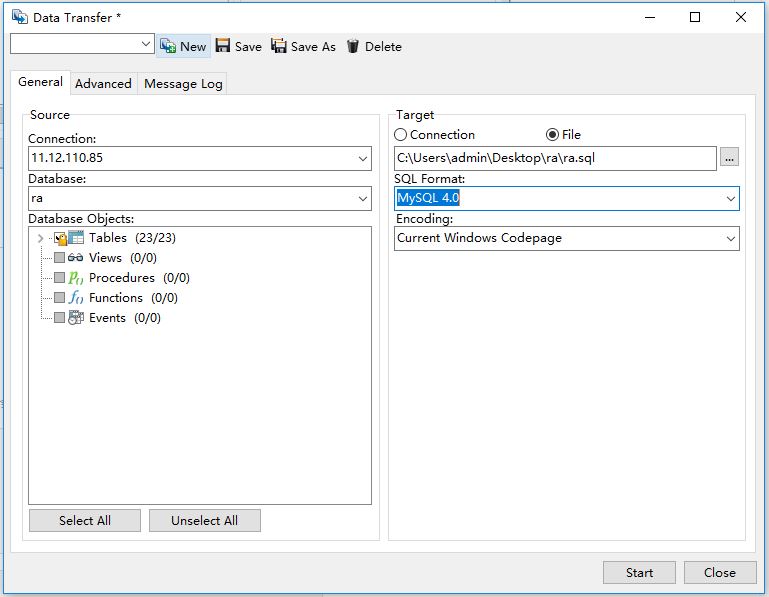This screenshot has height=597, width=769.
Task: Click the New profile toolbar icon
Action: (x=168, y=46)
